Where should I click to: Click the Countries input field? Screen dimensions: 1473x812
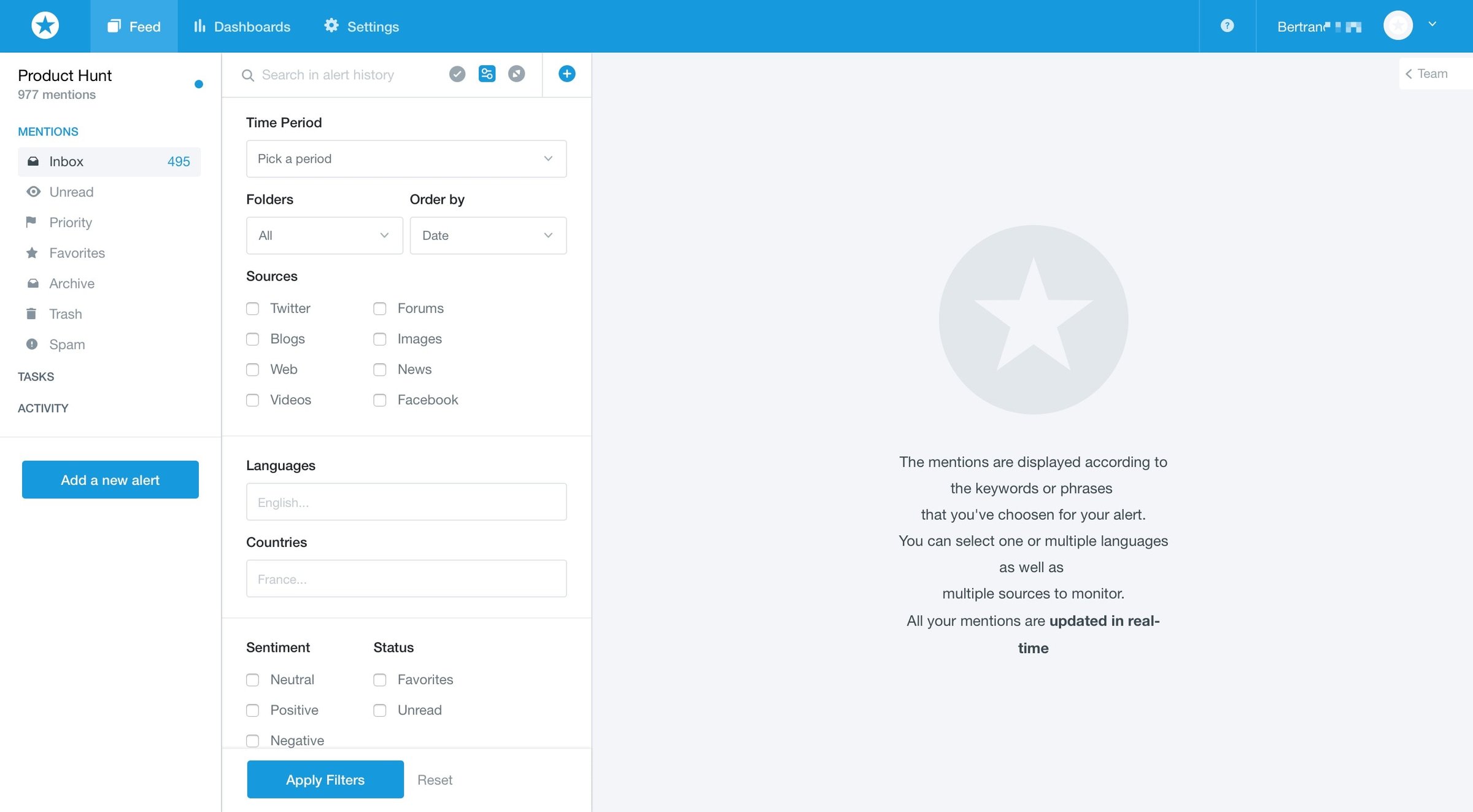tap(406, 579)
